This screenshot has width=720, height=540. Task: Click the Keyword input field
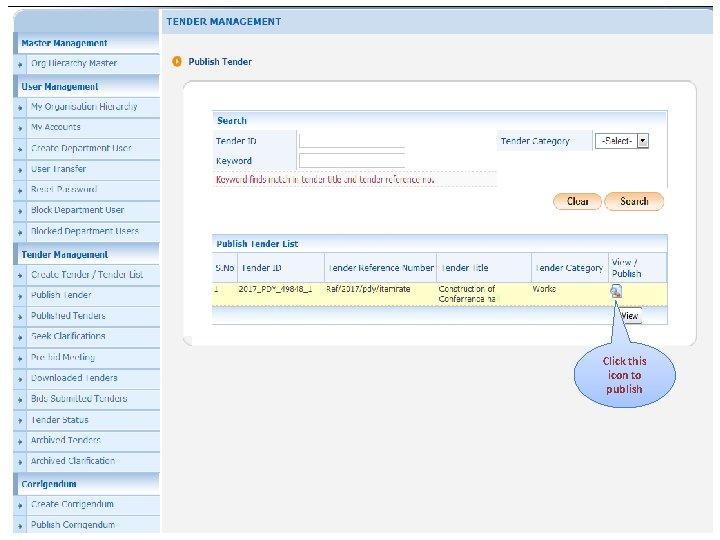pos(352,161)
